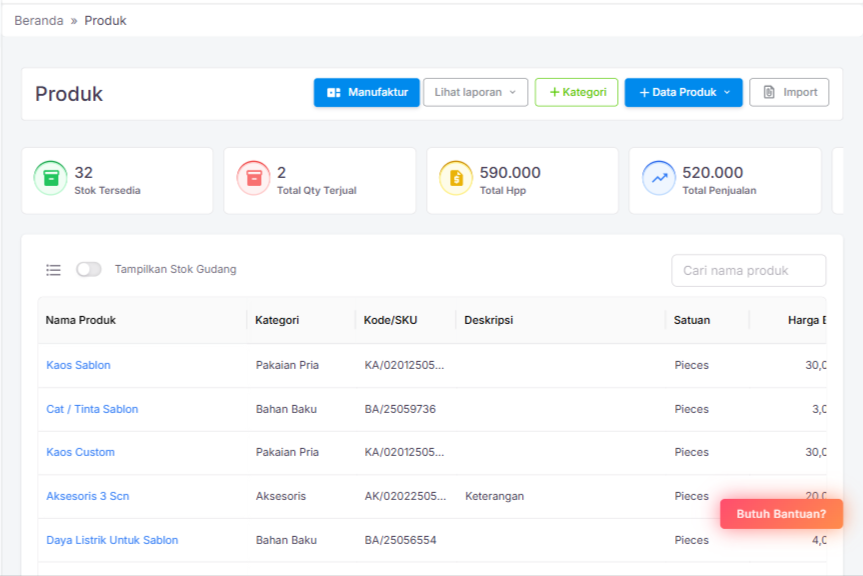Sort by the Nama Produk column header

click(81, 320)
